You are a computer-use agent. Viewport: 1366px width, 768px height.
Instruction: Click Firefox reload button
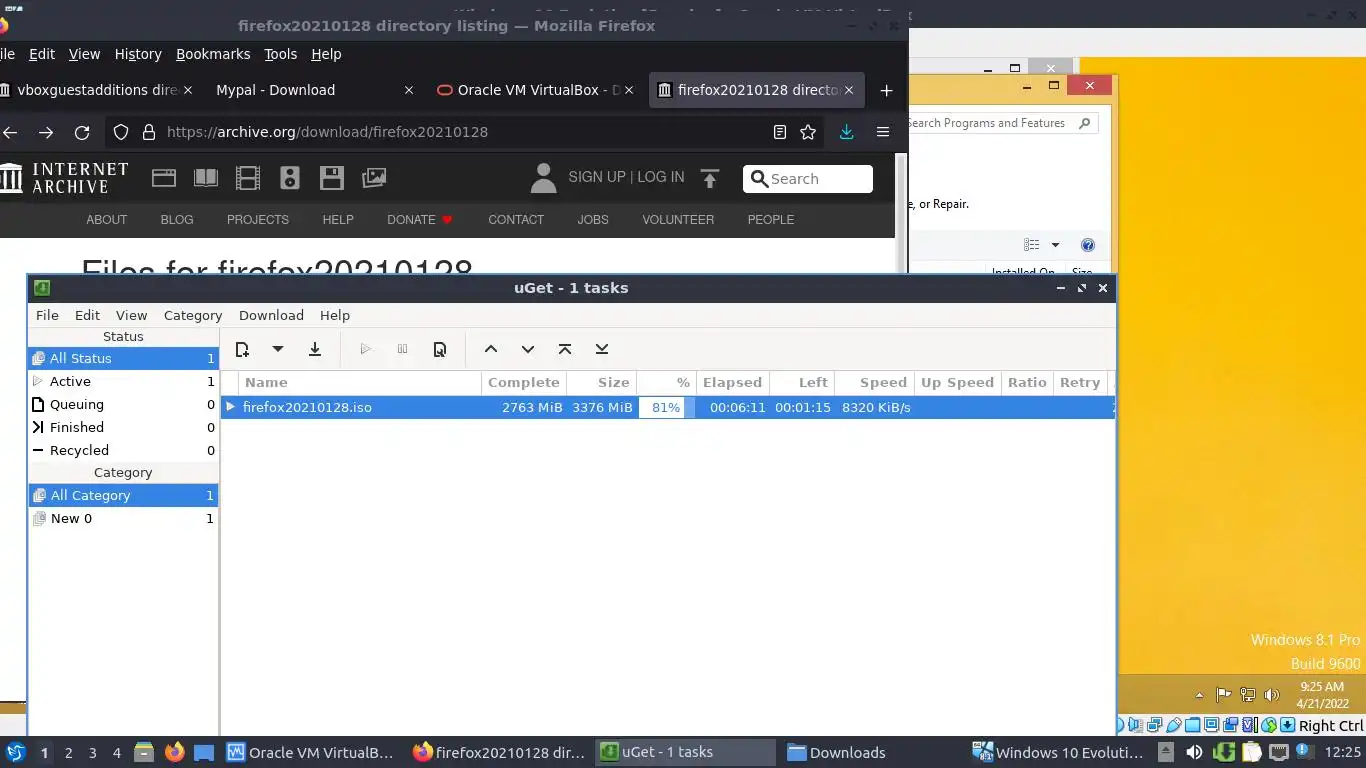pyautogui.click(x=82, y=132)
